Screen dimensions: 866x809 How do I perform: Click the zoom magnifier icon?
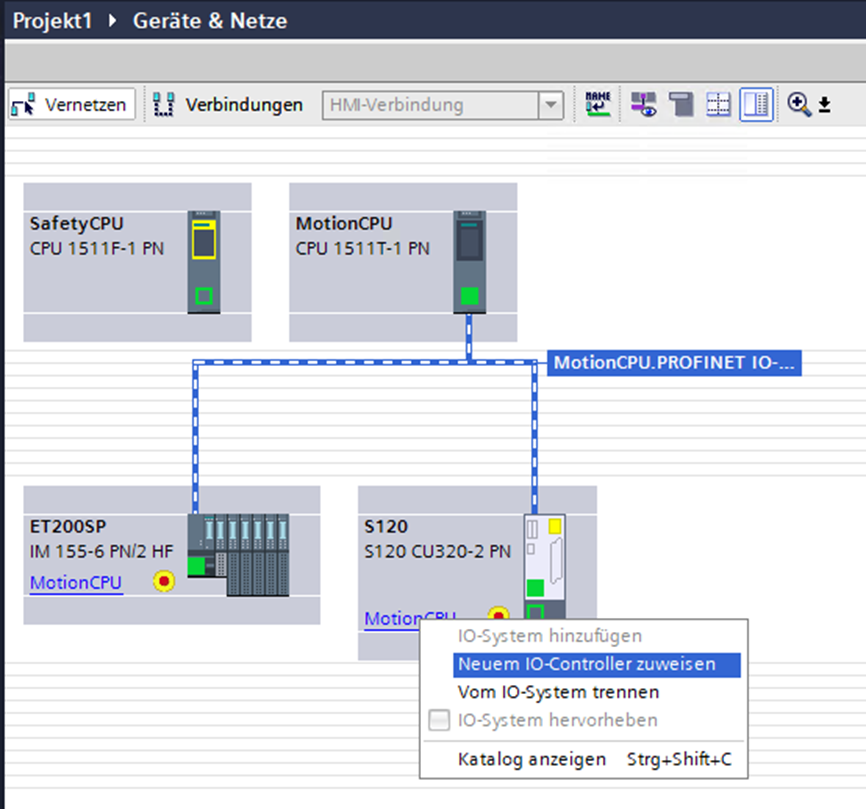pyautogui.click(x=798, y=105)
